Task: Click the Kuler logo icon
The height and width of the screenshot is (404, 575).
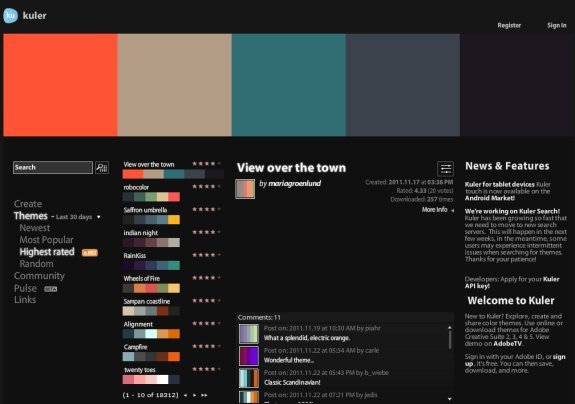Action: (x=10, y=15)
